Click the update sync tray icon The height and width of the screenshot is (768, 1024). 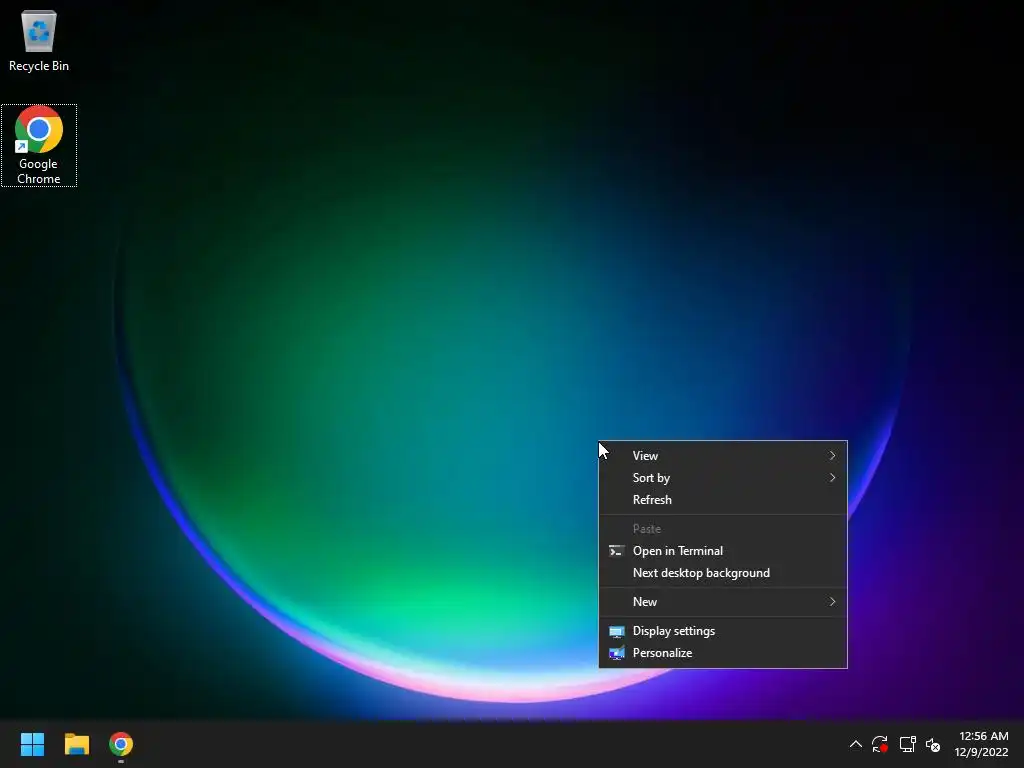880,744
